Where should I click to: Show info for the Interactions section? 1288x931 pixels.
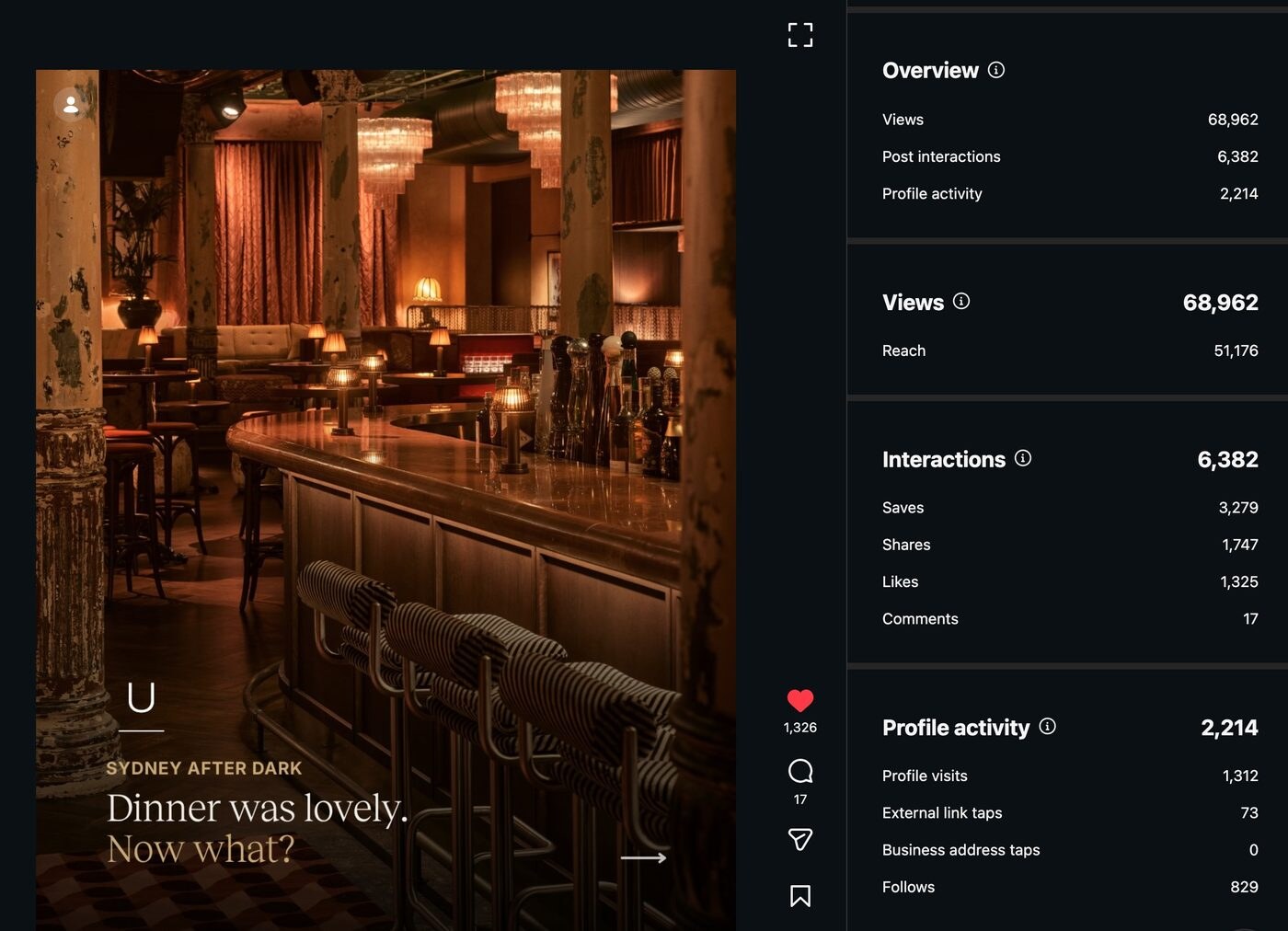click(x=1023, y=458)
